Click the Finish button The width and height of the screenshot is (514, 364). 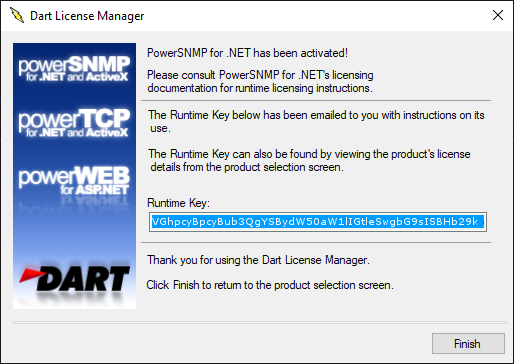point(468,343)
